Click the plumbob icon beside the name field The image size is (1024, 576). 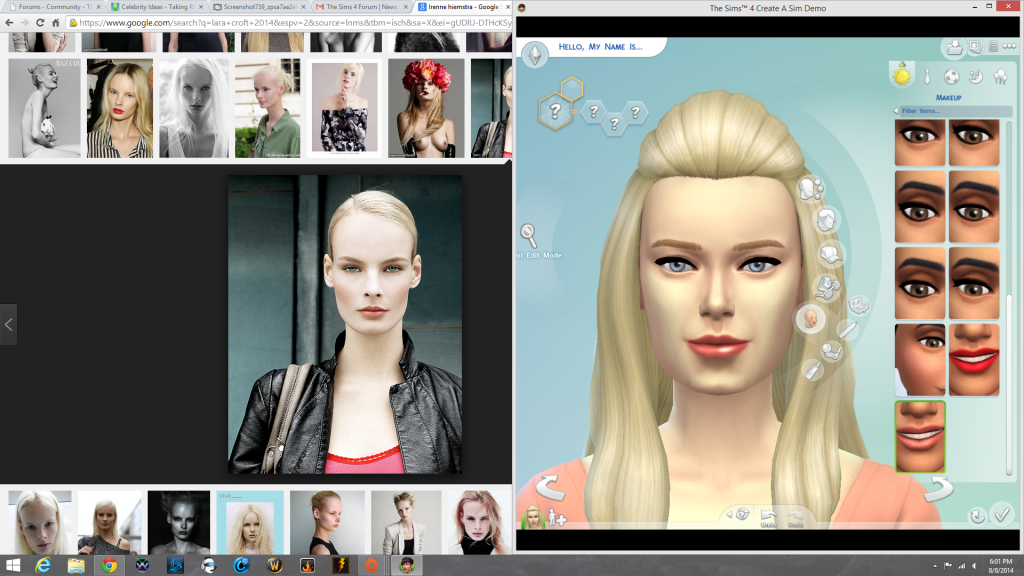[536, 52]
